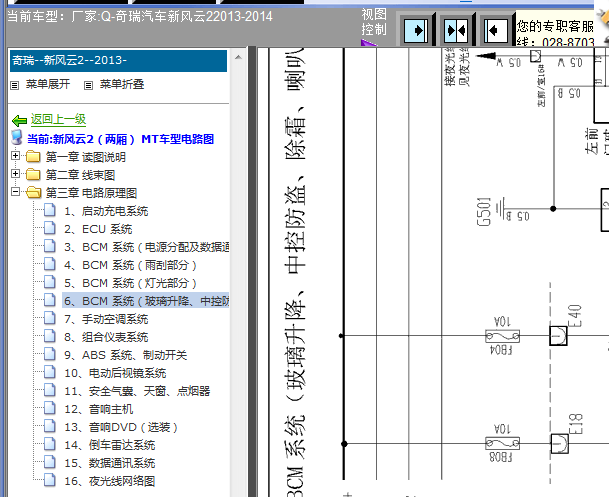Open 14、倒车雷达系统
609x497 pixels.
click(110, 445)
